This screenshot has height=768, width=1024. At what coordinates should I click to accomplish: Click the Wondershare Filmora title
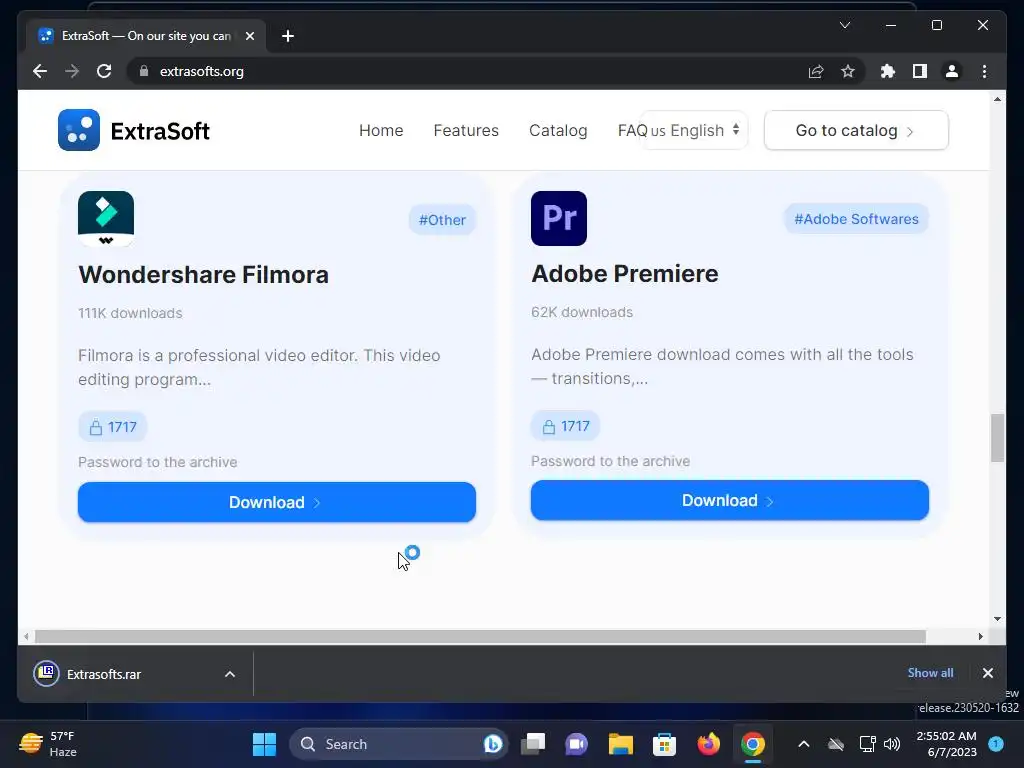point(203,275)
